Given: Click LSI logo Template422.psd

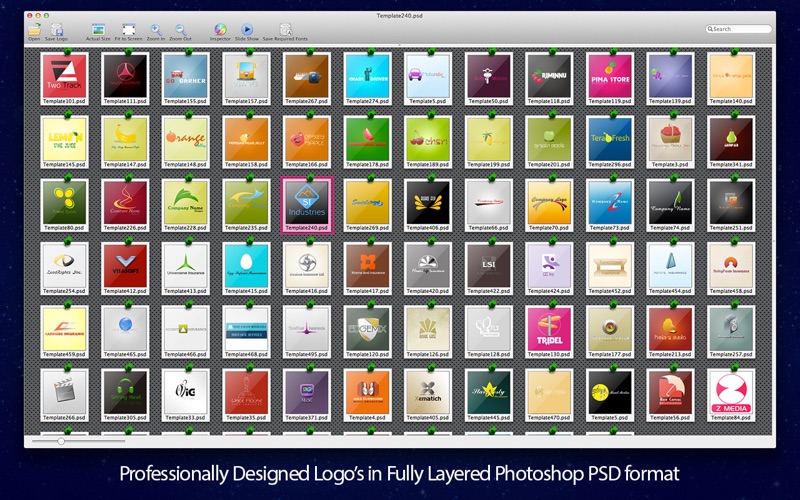Looking at the screenshot, I should coord(489,266).
